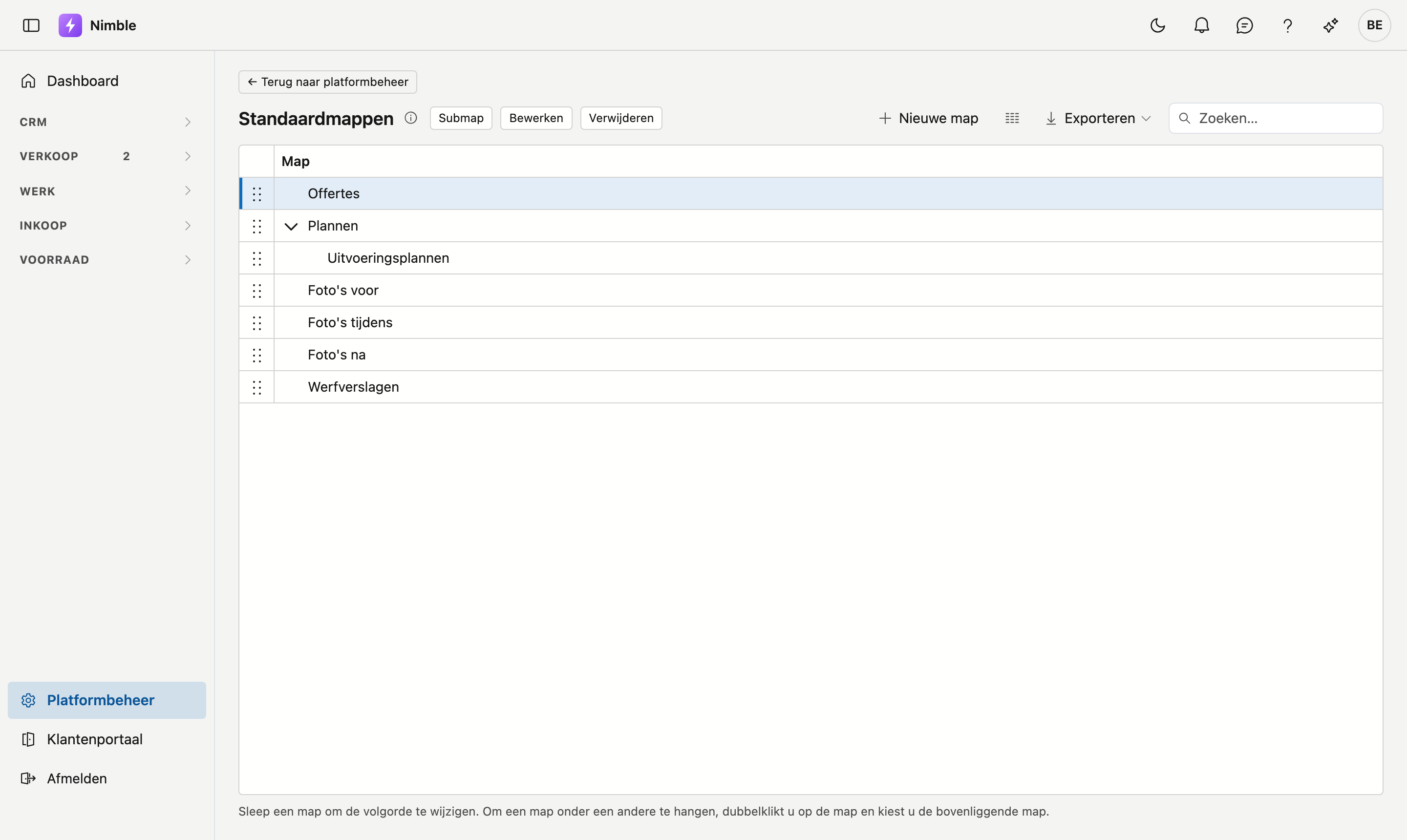The image size is (1407, 840).
Task: Open Klantenportaal in sidebar
Action: [x=107, y=739]
